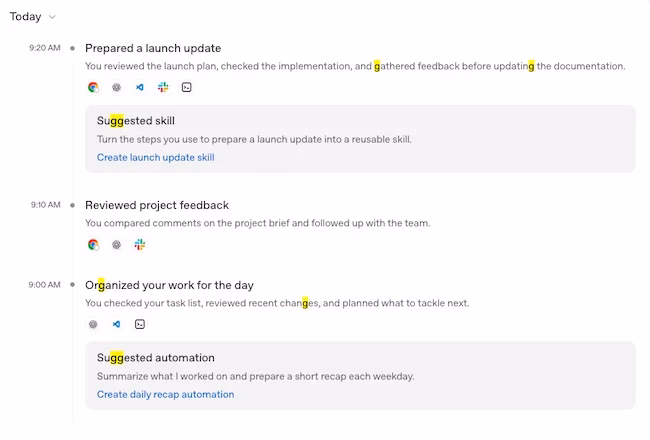Screen dimensions: 650x440
Task: Click VS Code icon under Prepared a launch update
Action: point(140,88)
